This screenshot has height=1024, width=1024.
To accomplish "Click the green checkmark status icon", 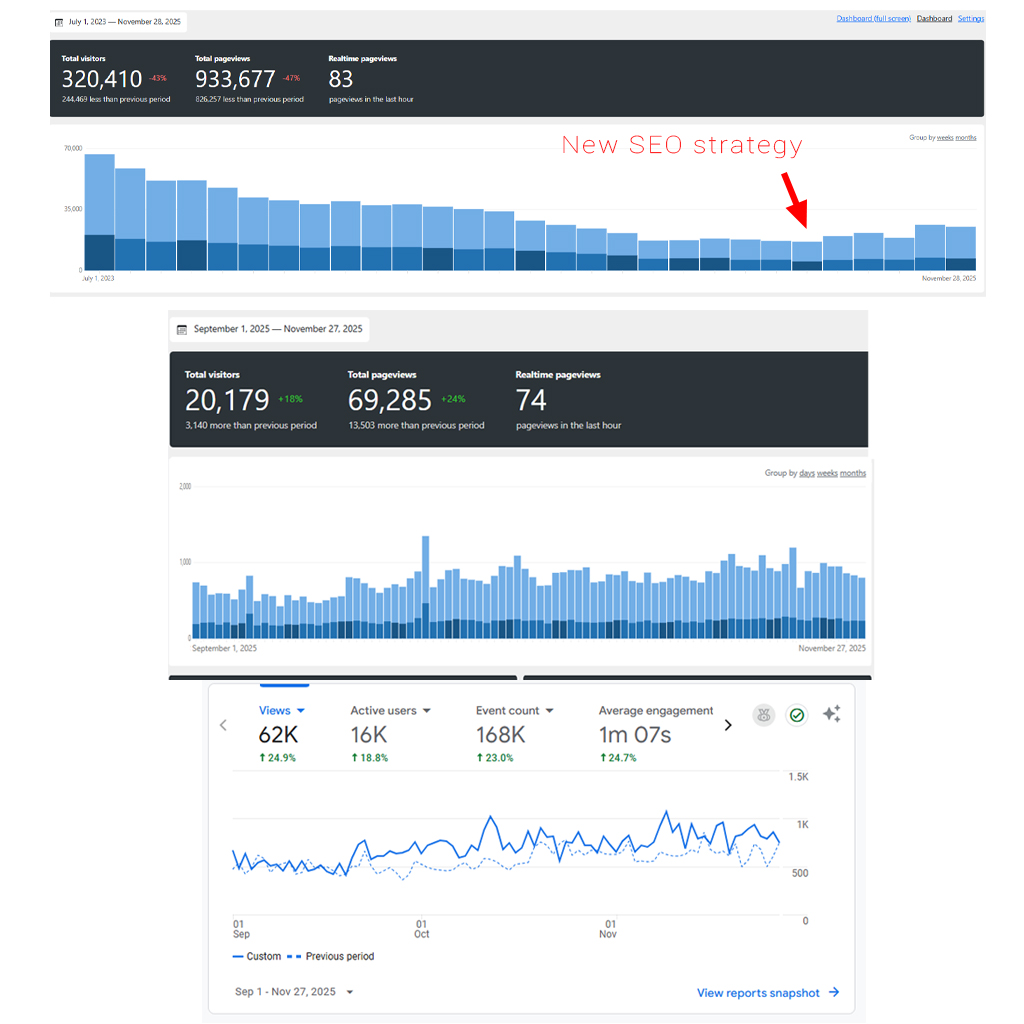I will (x=796, y=715).
